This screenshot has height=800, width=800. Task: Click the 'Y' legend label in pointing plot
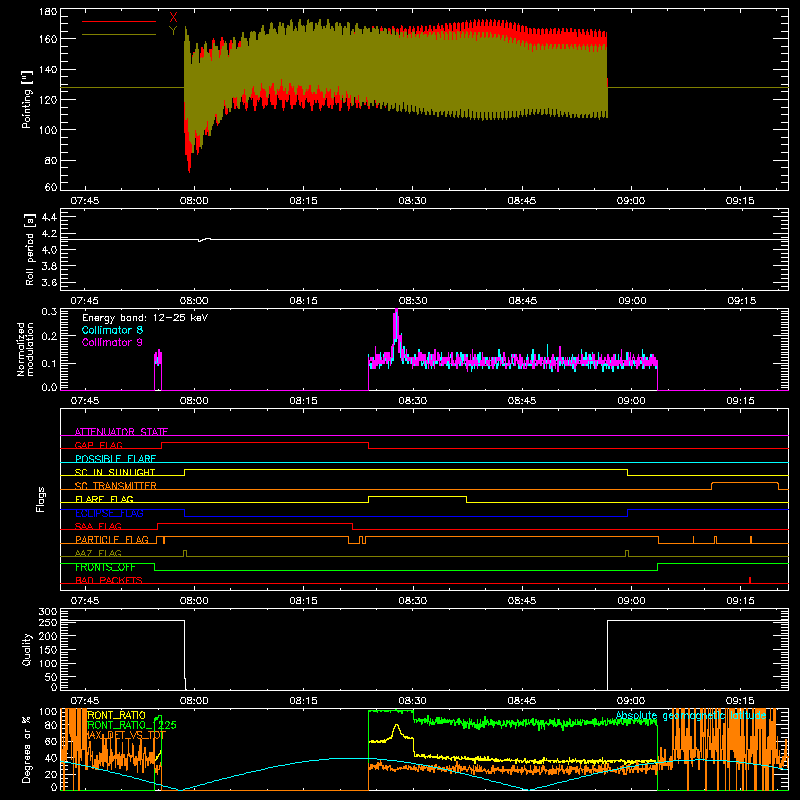pyautogui.click(x=173, y=31)
